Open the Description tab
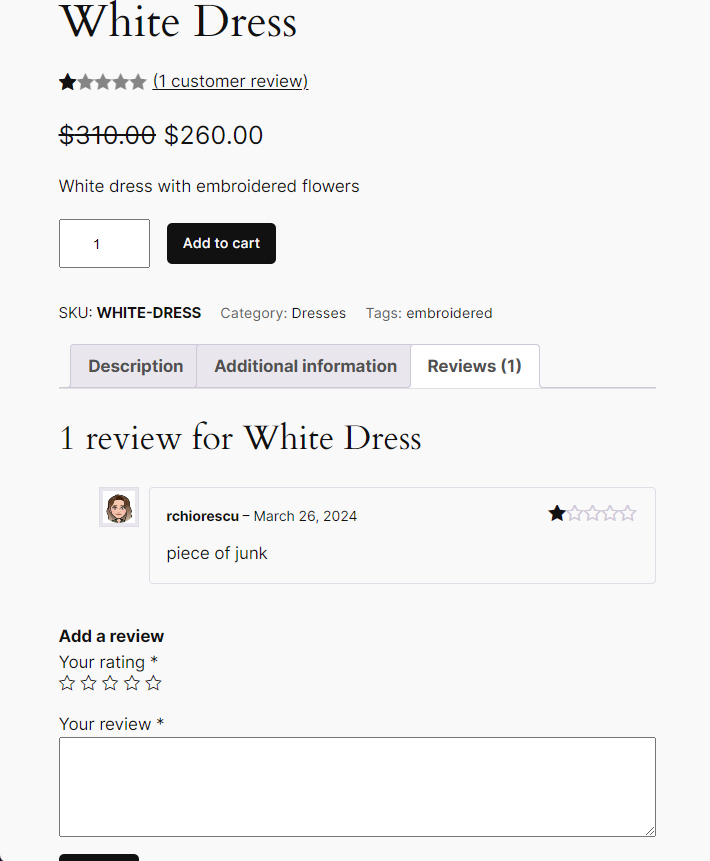Screen dimensions: 710x861 [x=135, y=366]
